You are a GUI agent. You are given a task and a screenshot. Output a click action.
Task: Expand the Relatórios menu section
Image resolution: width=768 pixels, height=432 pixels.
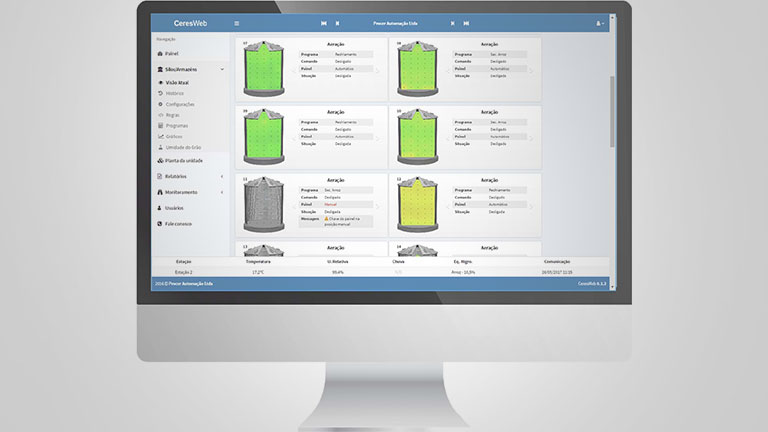(x=222, y=176)
